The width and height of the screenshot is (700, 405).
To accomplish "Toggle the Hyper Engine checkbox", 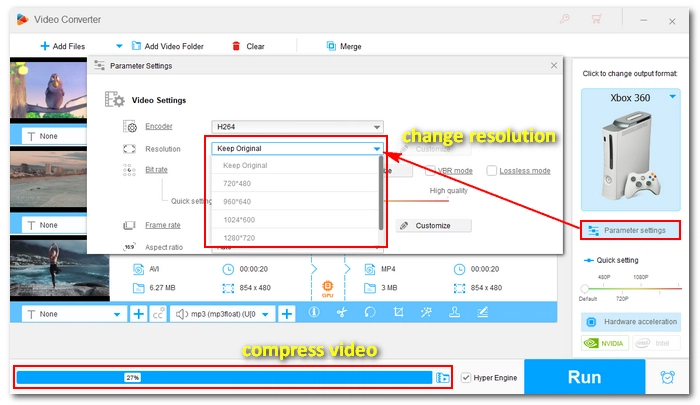I will 466,378.
